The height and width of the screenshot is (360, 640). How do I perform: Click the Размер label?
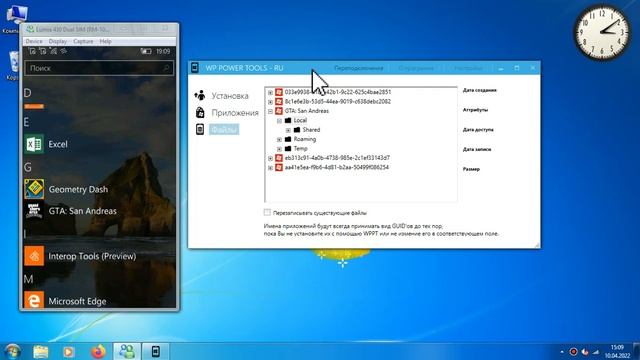pyautogui.click(x=471, y=169)
